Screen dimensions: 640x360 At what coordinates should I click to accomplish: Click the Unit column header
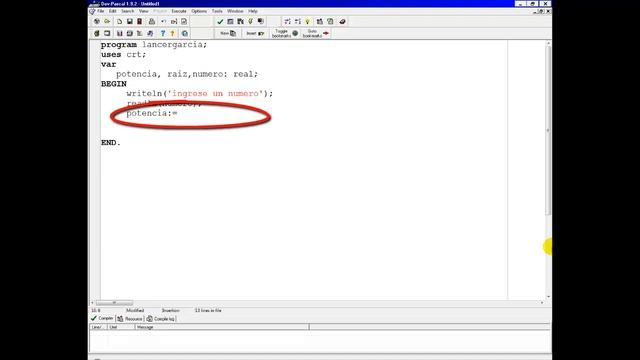(x=122, y=327)
